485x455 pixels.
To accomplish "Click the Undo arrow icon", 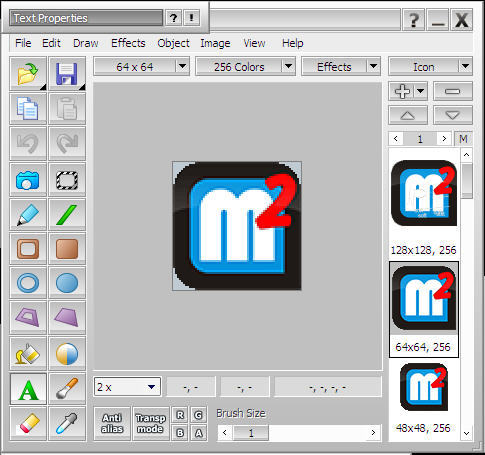I will click(x=28, y=143).
